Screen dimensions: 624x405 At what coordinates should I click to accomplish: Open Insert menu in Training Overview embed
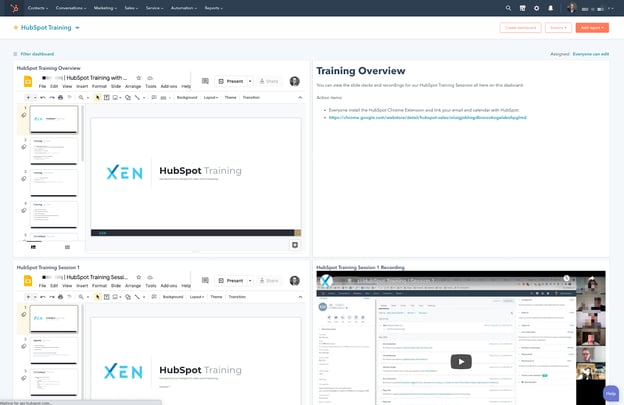click(x=82, y=86)
